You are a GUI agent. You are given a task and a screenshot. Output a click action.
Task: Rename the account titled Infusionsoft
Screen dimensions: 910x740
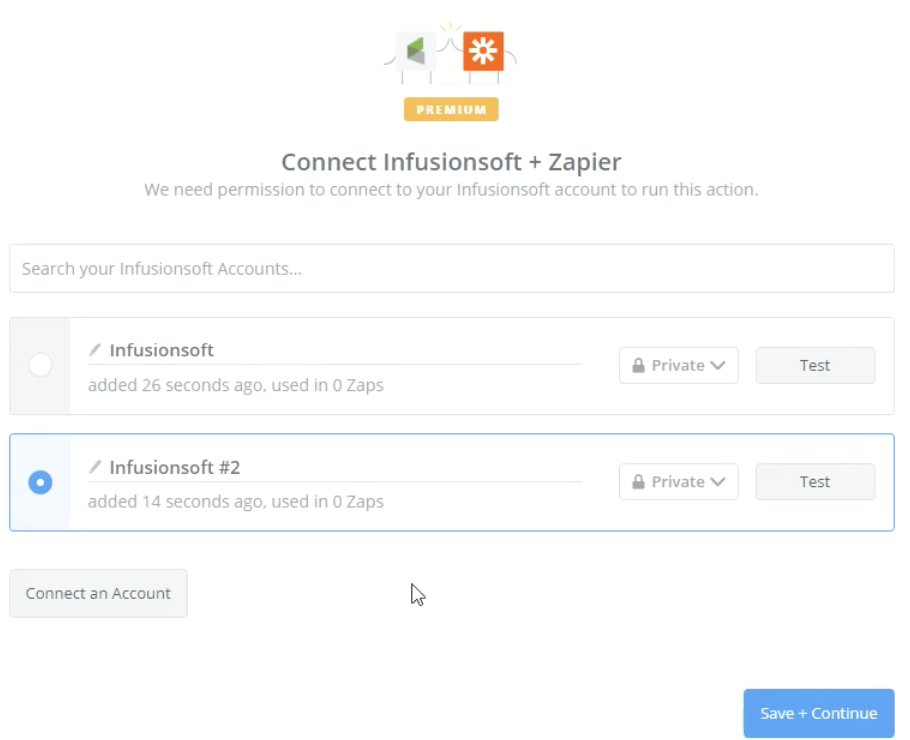coord(162,350)
